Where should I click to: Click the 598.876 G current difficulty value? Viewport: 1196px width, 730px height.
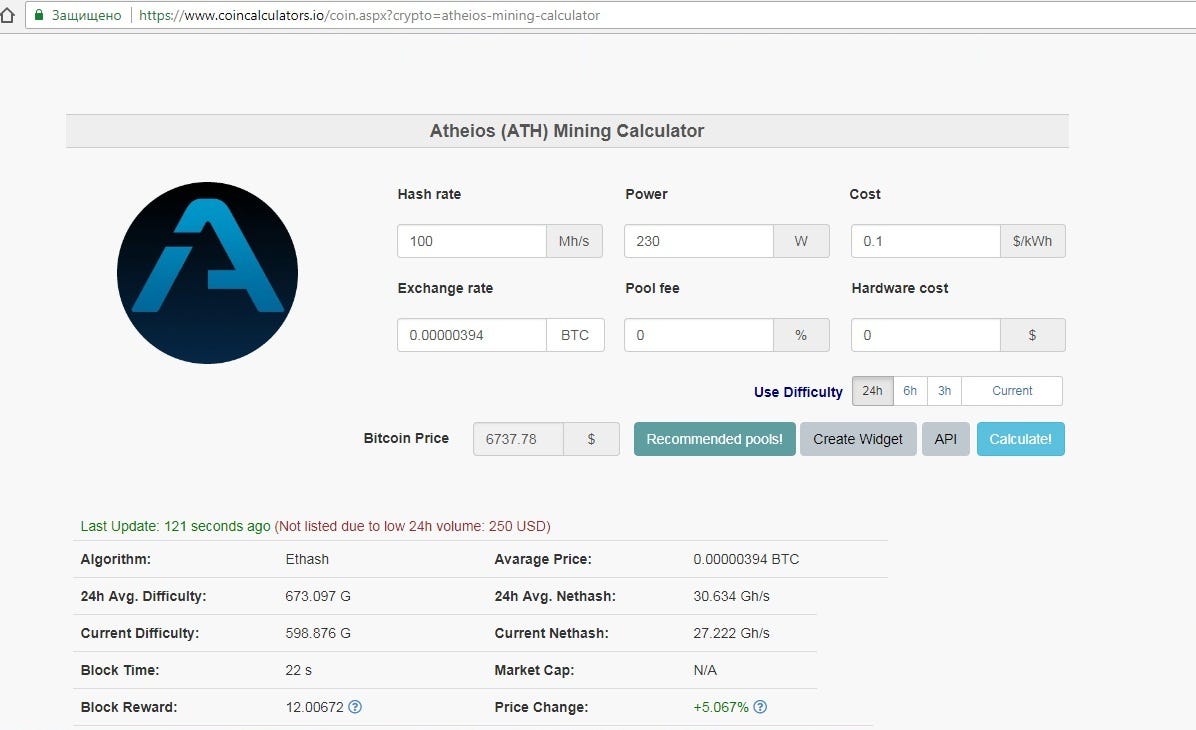point(318,633)
